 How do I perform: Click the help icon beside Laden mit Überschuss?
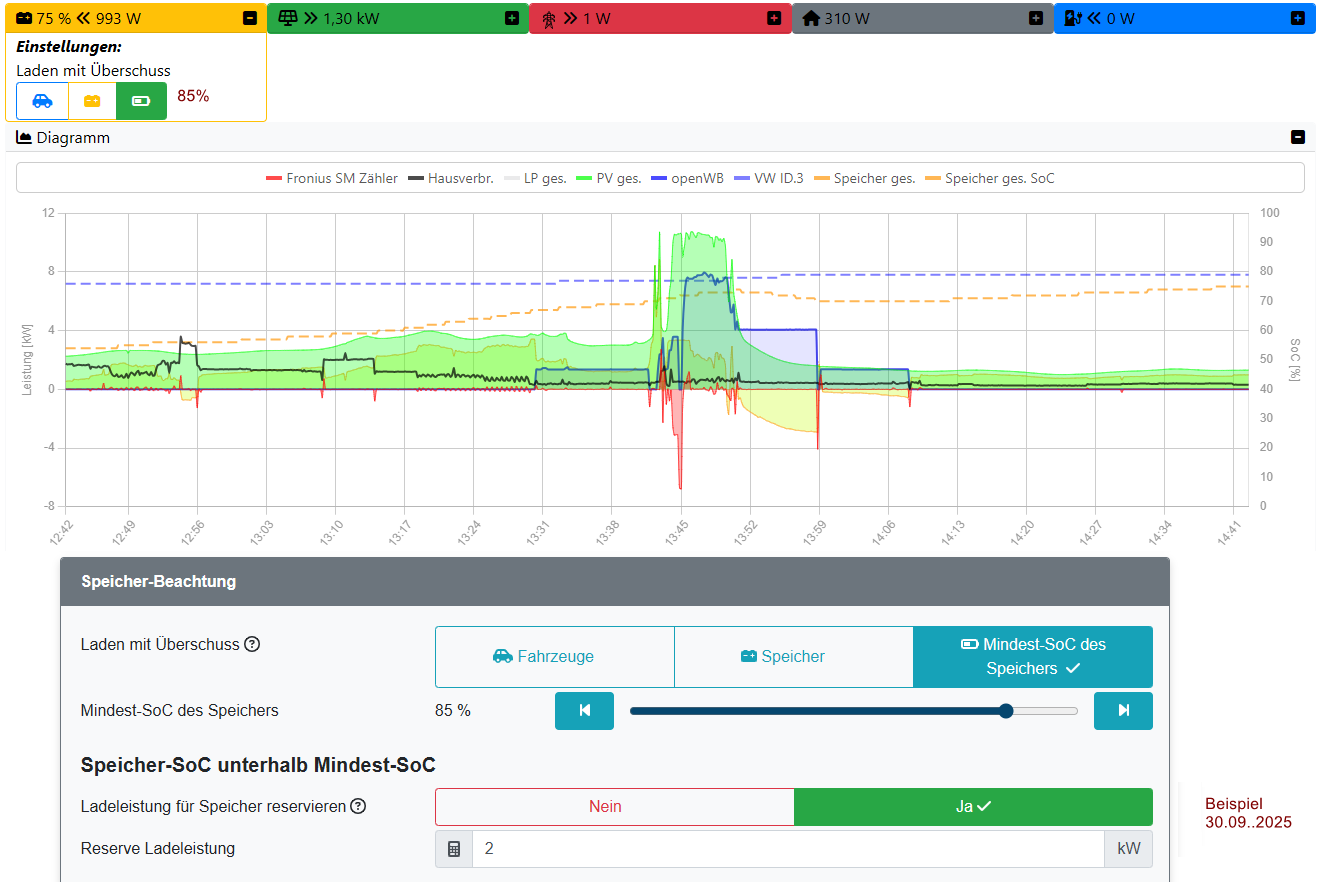coord(252,644)
